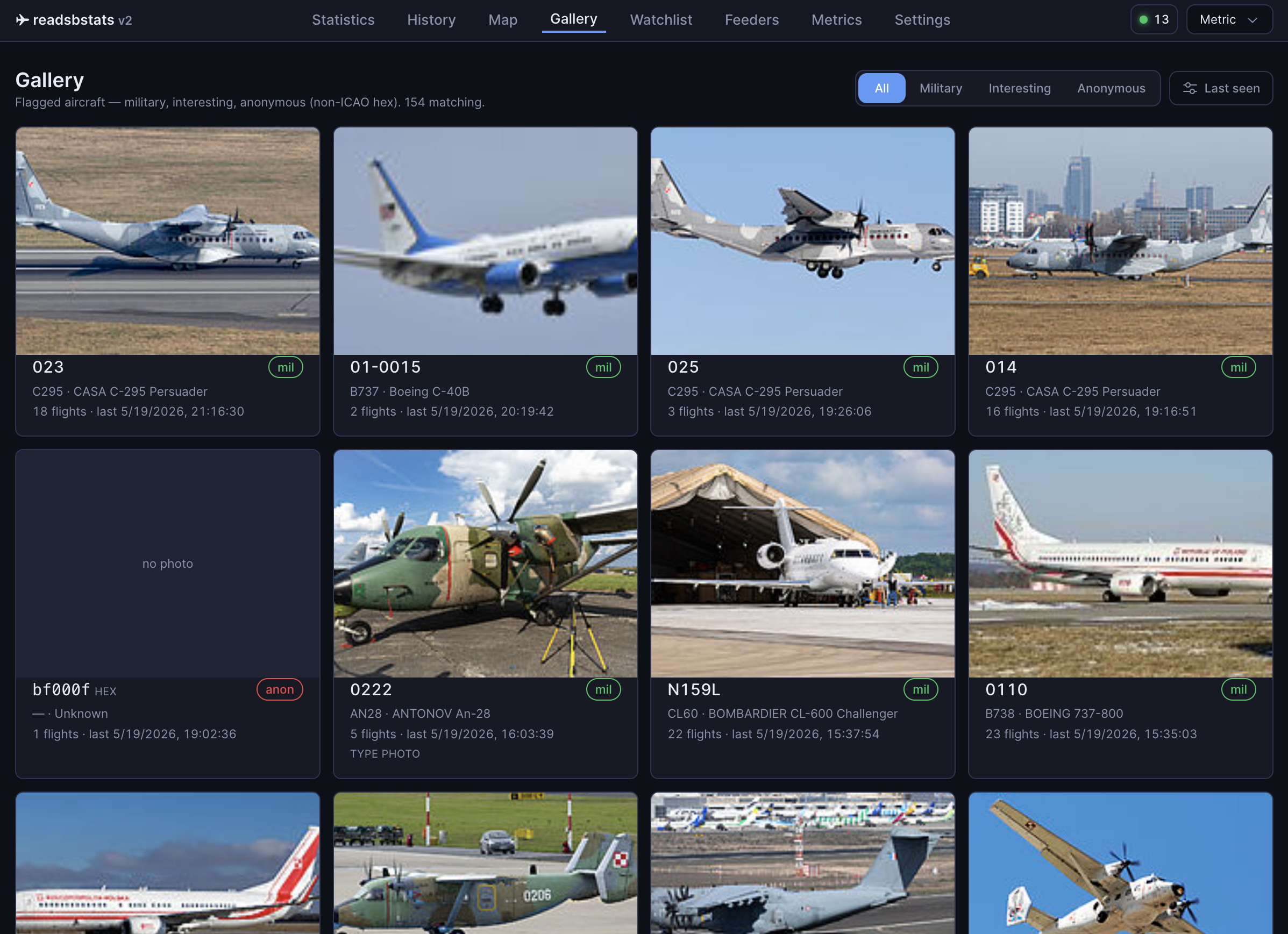Open the Gallery tab
The height and width of the screenshot is (934, 1288).
[574, 19]
